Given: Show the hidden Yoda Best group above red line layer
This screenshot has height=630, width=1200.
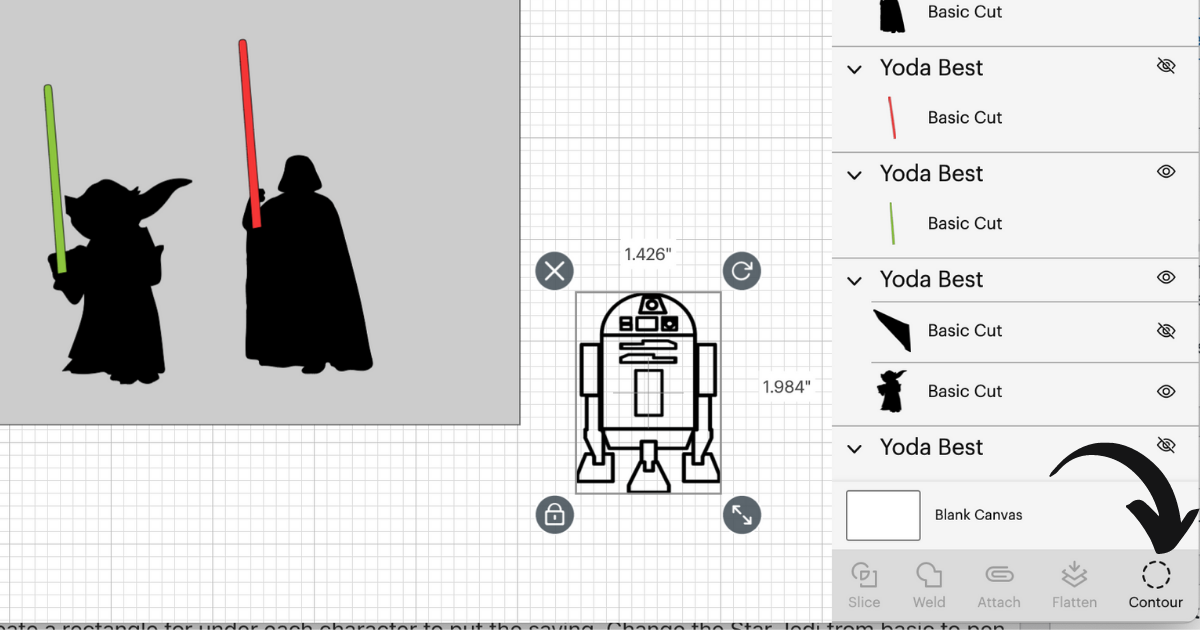Looking at the screenshot, I should (x=1166, y=67).
